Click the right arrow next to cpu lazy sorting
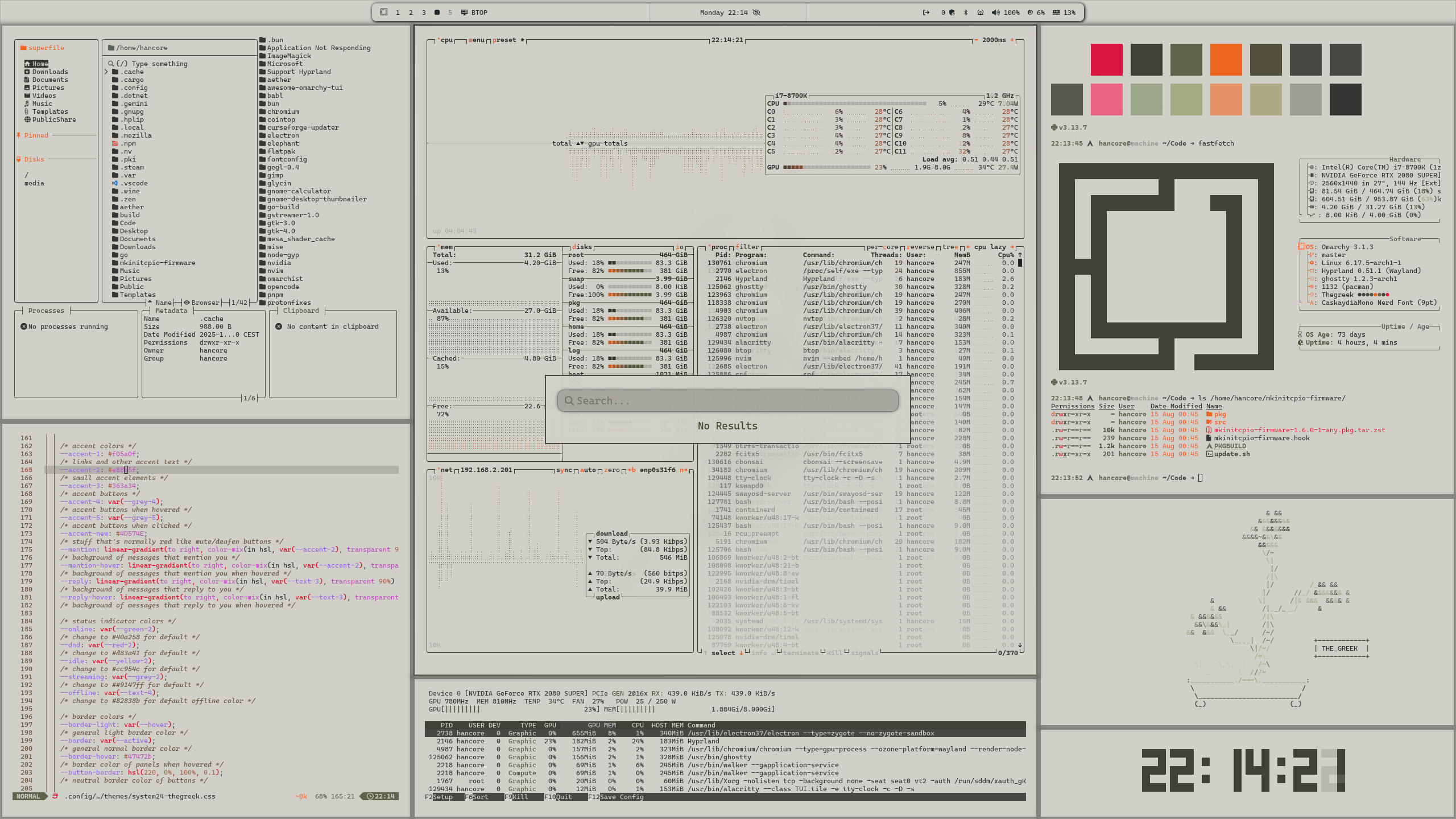The width and height of the screenshot is (1456, 819). [1012, 247]
